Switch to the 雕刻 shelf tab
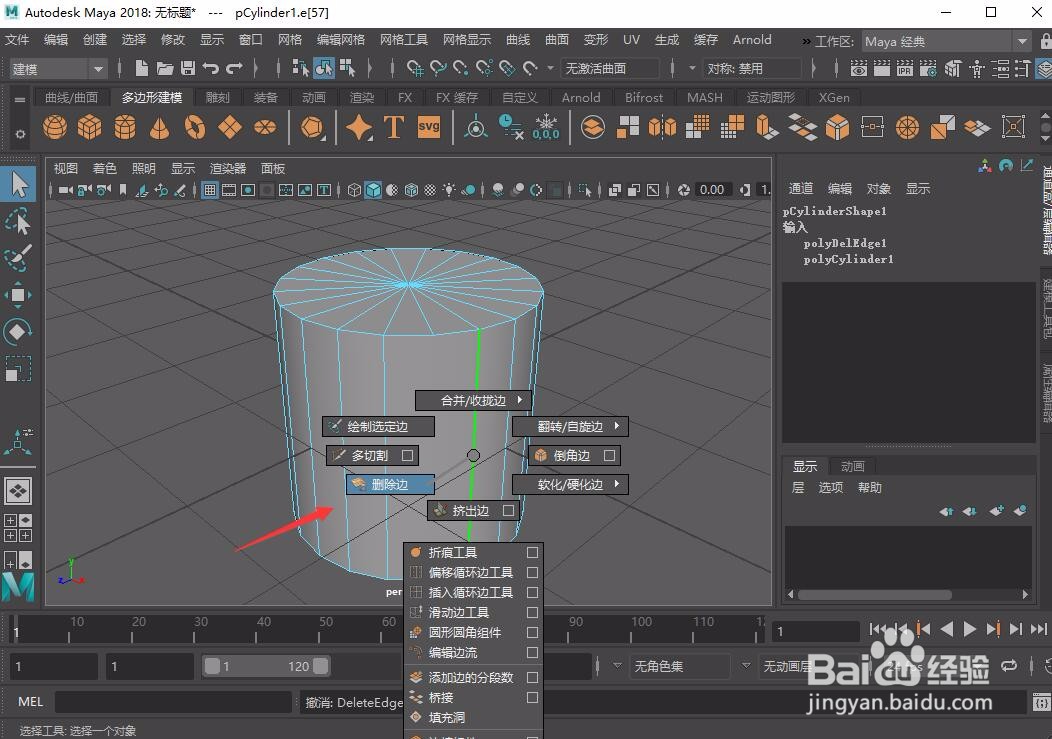This screenshot has height=739, width=1052. point(217,97)
